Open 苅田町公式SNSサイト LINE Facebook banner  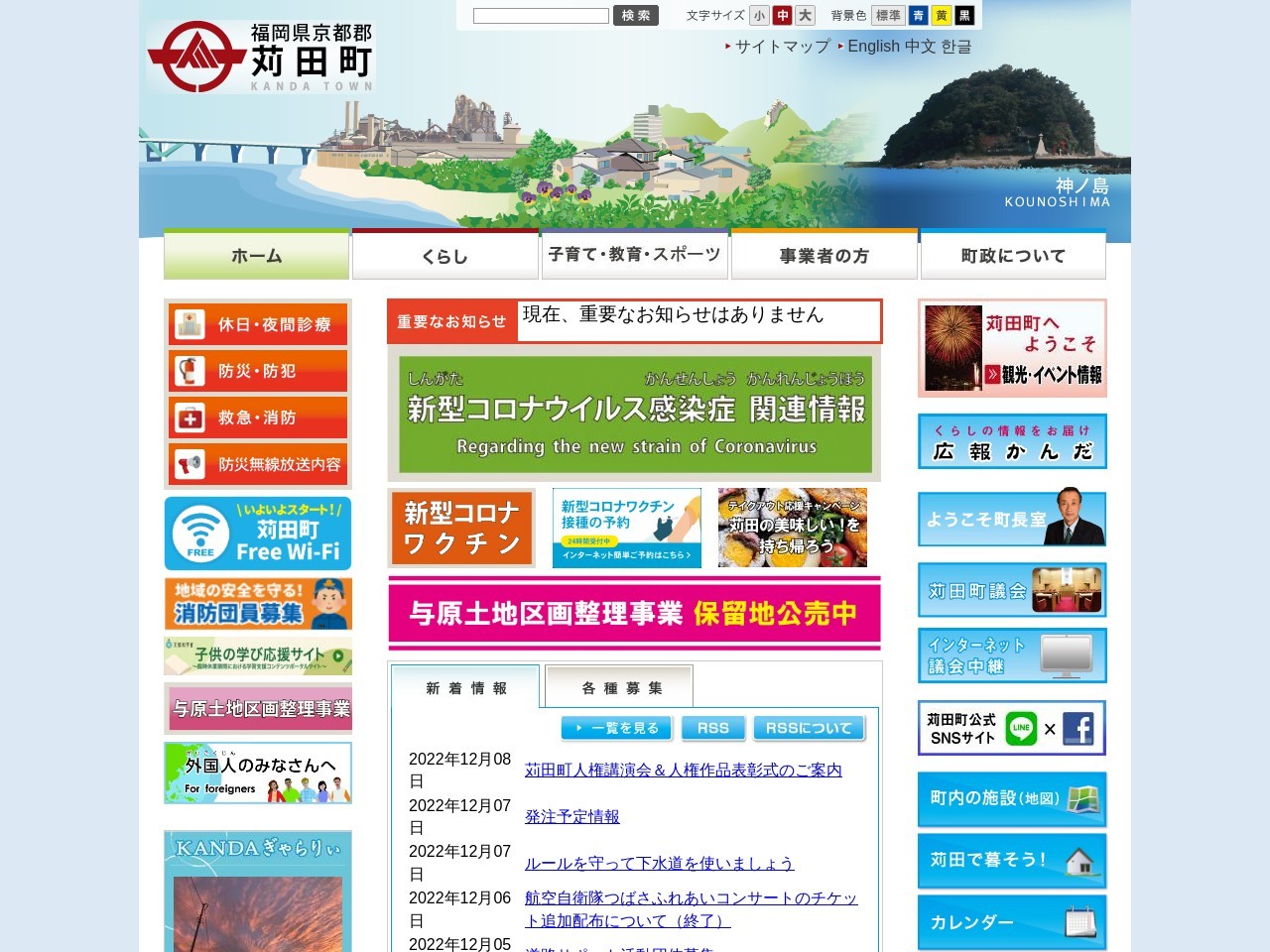click(x=1012, y=728)
